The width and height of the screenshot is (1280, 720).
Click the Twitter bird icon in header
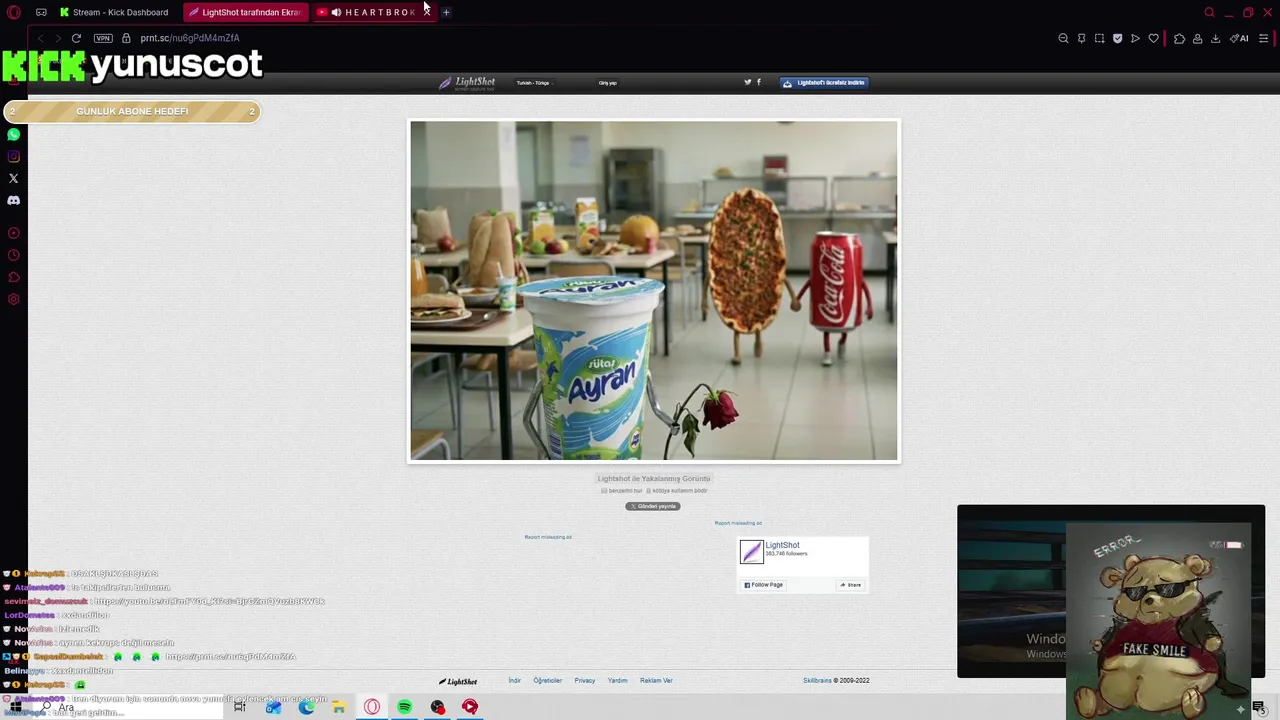pyautogui.click(x=747, y=82)
